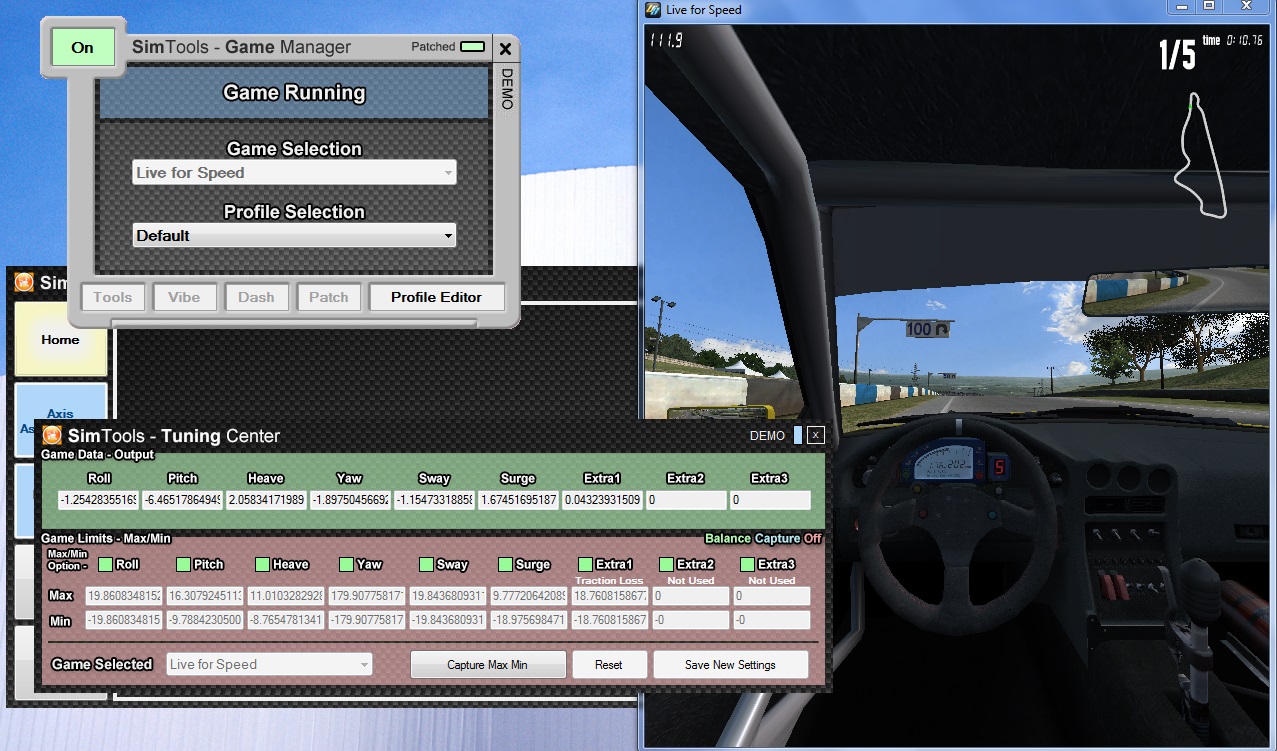Click the Pitch Max limit field
Screen dimensions: 1277x751
click(x=206, y=596)
